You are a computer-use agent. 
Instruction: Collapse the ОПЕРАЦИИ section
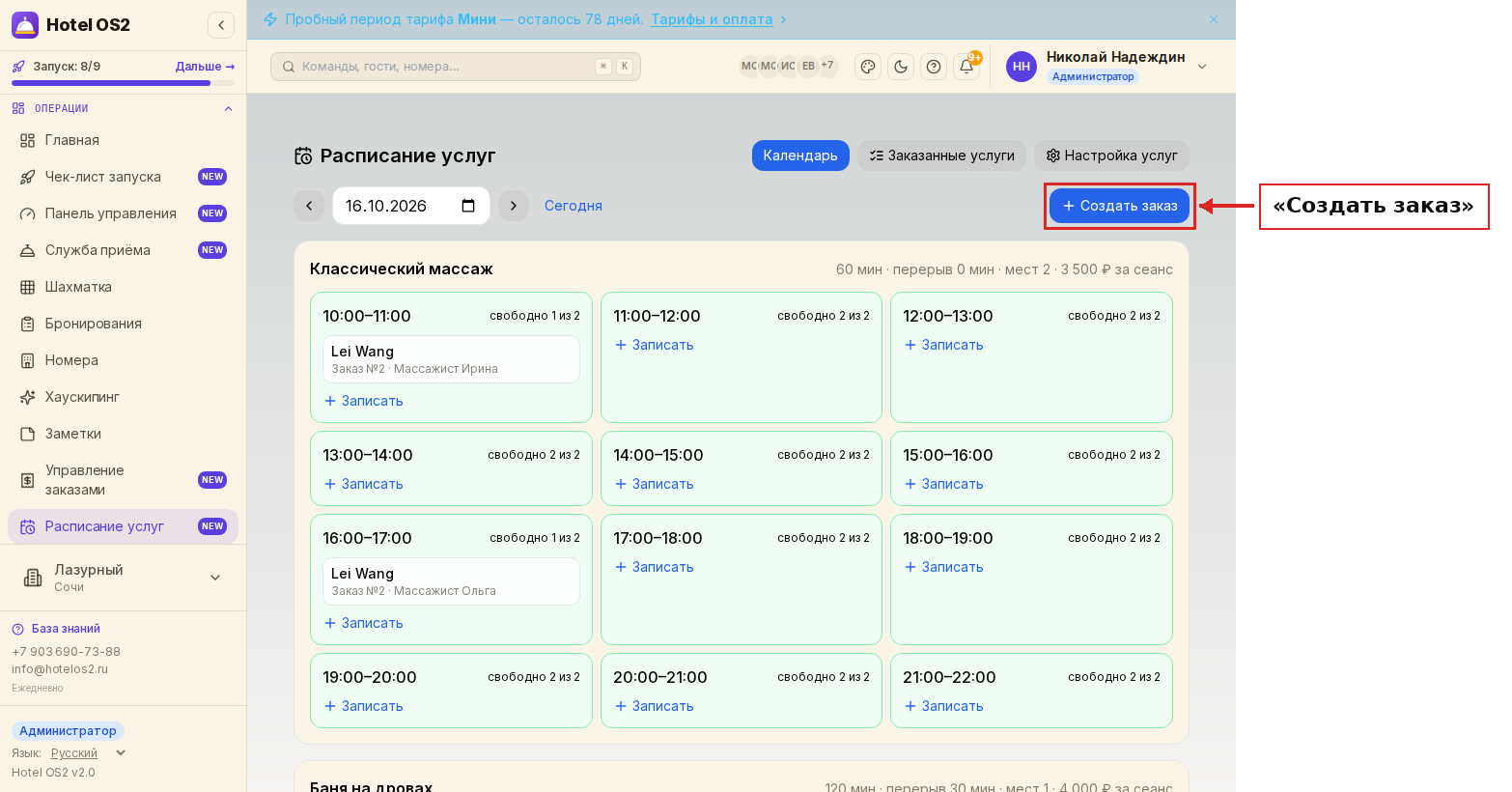tap(228, 109)
